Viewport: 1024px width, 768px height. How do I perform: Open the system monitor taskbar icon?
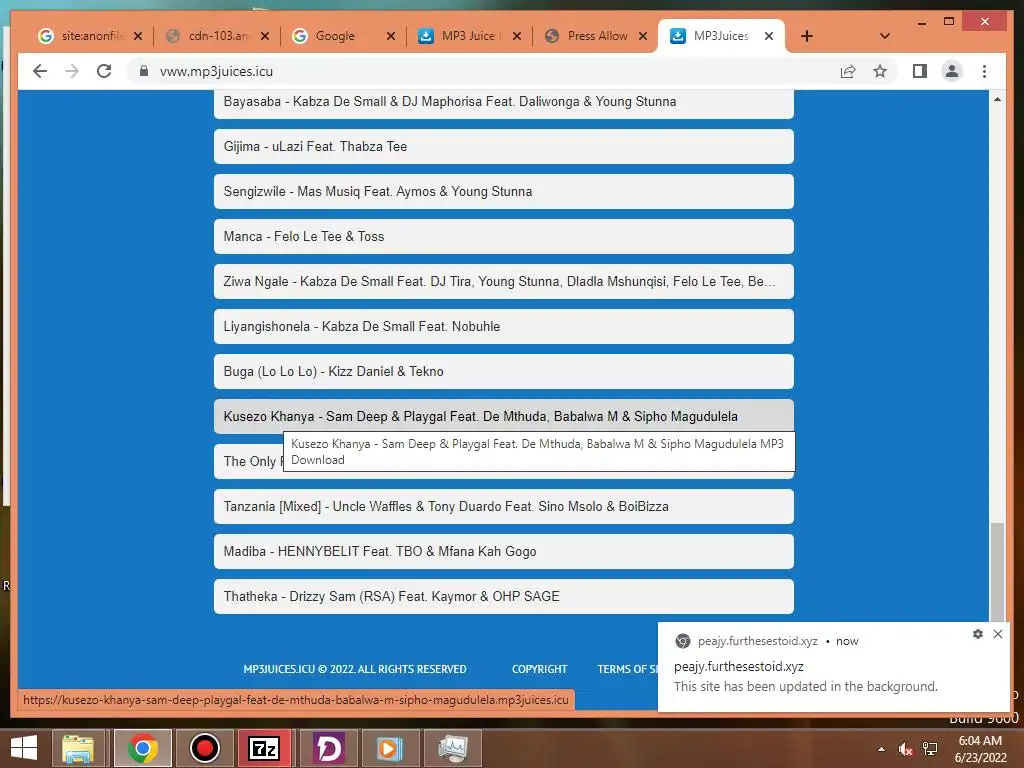coord(453,748)
